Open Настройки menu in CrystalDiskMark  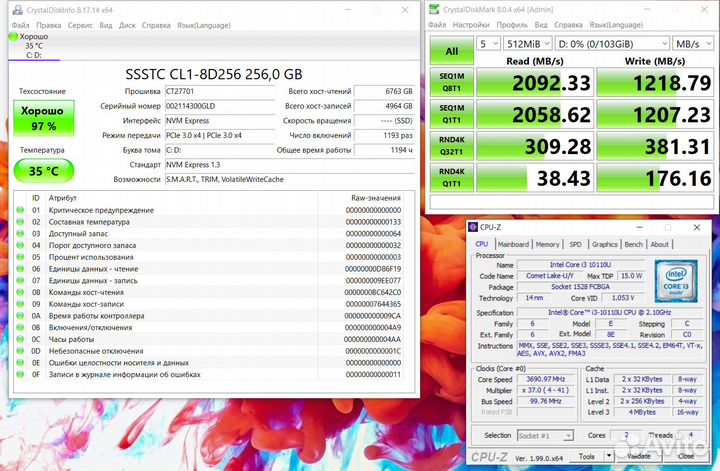[471, 25]
